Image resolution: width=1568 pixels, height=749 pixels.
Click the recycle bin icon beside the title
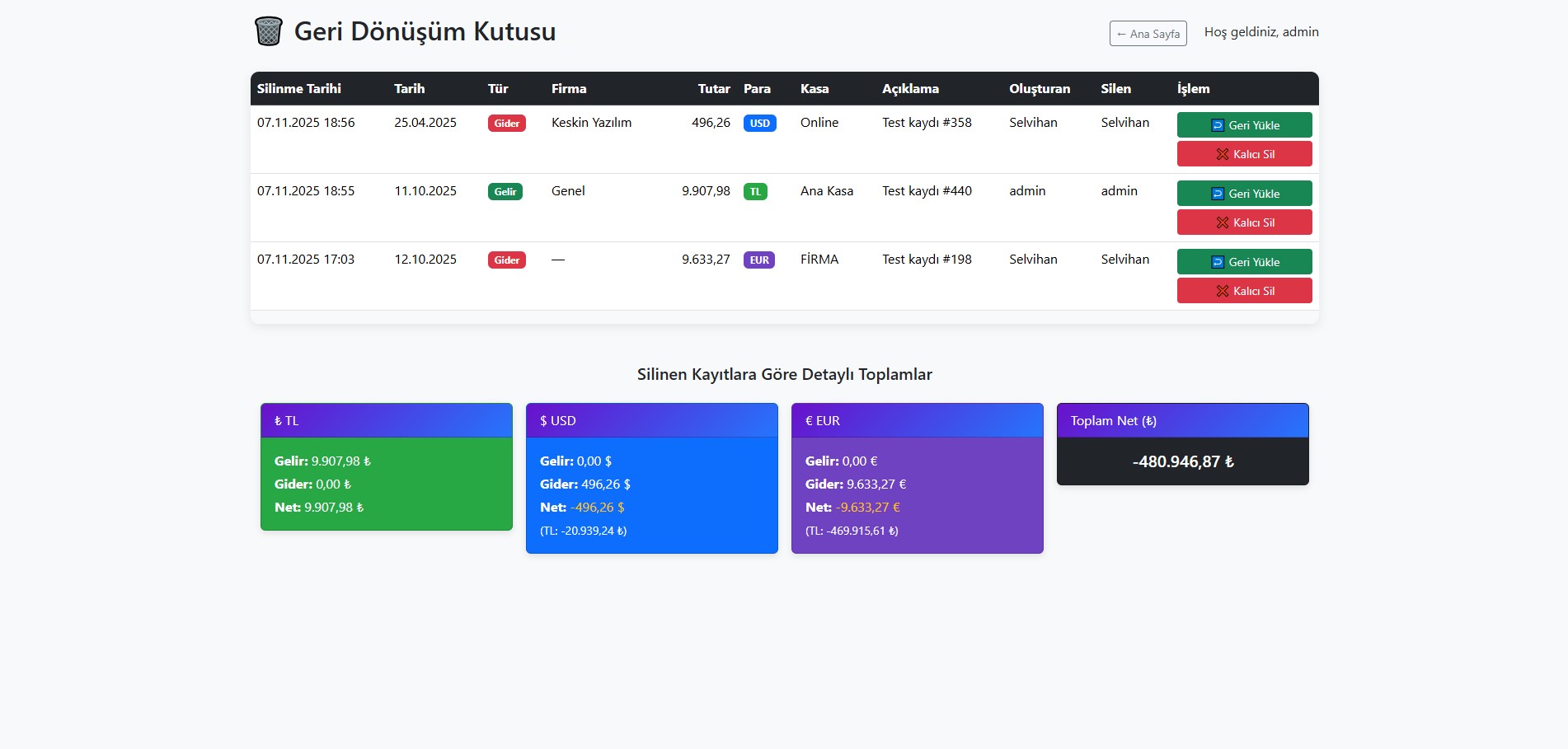point(268,31)
